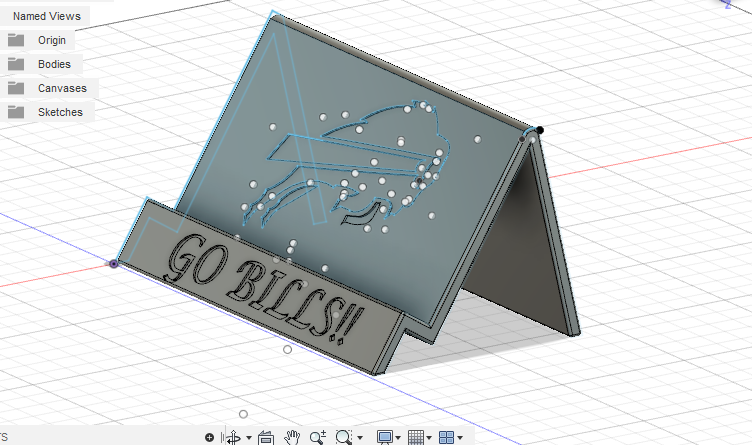
Task: Click the Origin folder icon
Action: [16, 40]
